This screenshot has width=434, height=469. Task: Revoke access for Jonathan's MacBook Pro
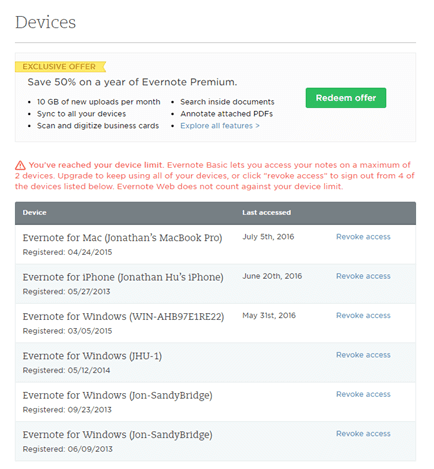click(x=363, y=237)
